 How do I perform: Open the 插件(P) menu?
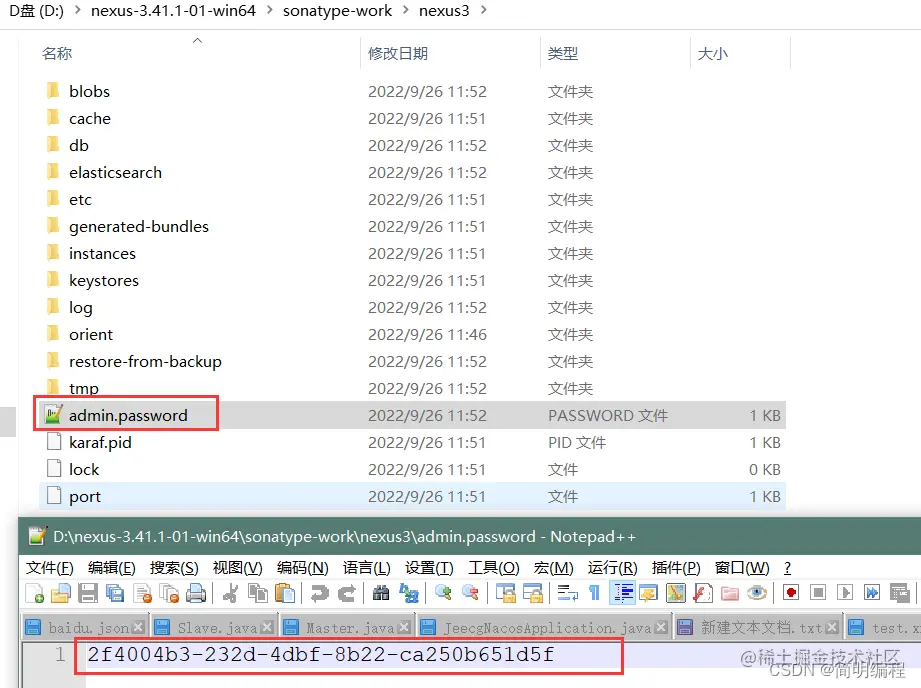675,568
